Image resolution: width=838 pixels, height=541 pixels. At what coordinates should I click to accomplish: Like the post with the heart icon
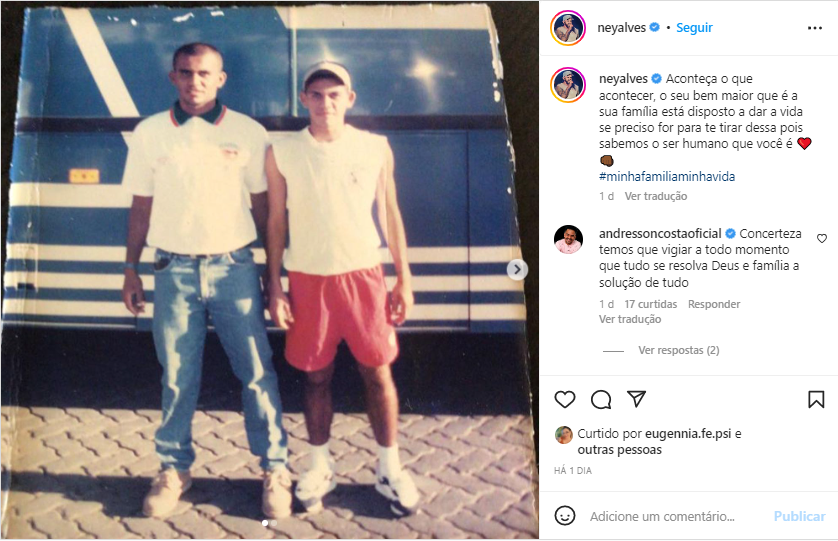(x=564, y=399)
